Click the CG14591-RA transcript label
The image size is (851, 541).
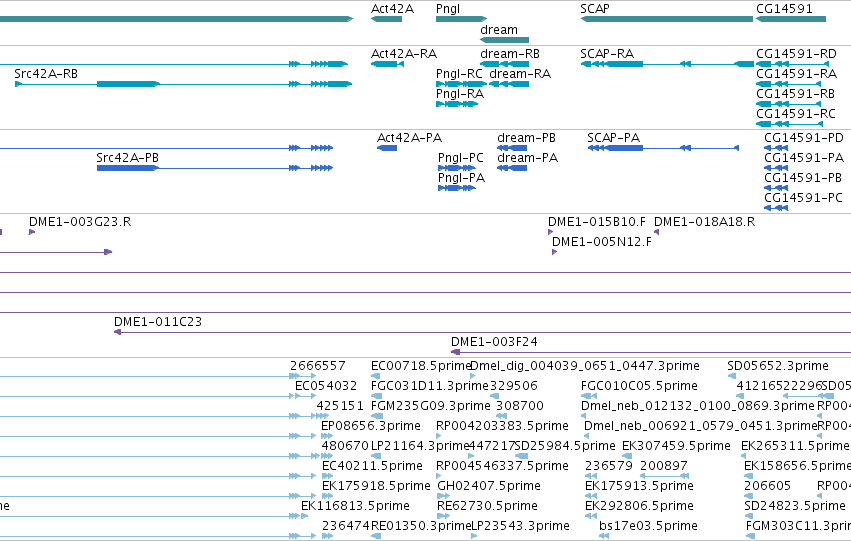click(796, 74)
